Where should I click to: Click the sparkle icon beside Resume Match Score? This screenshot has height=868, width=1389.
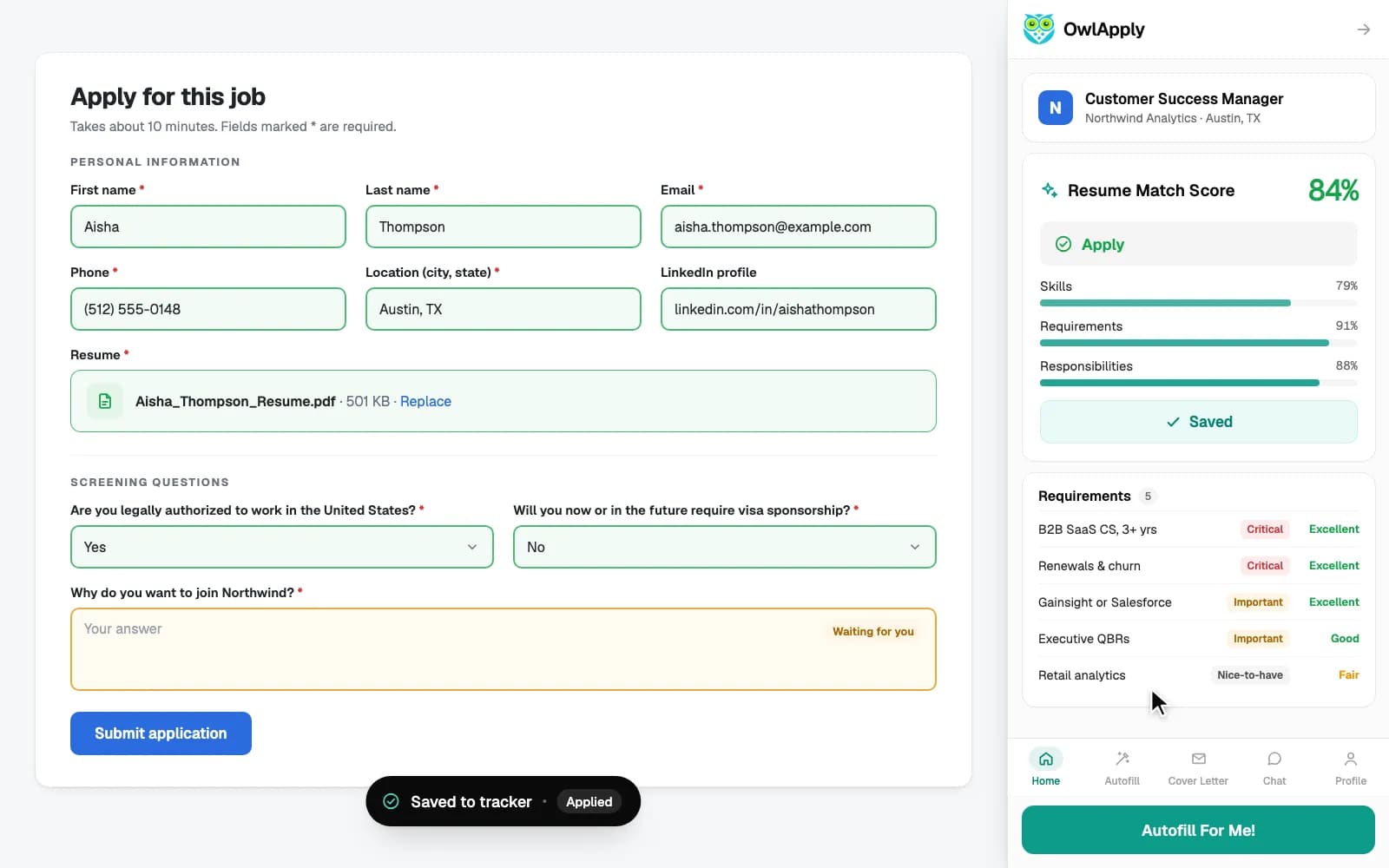coord(1050,190)
